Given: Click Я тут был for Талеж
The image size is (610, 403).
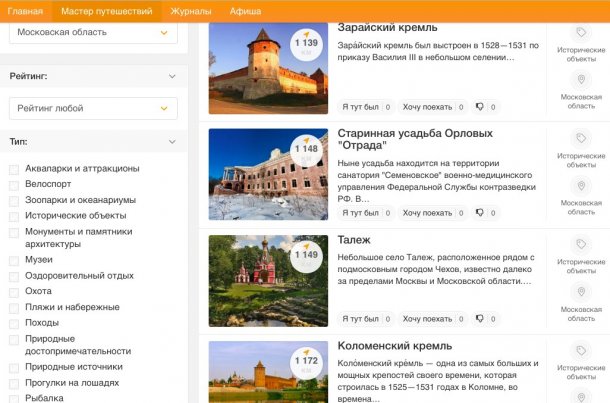Looking at the screenshot, I should tap(366, 319).
